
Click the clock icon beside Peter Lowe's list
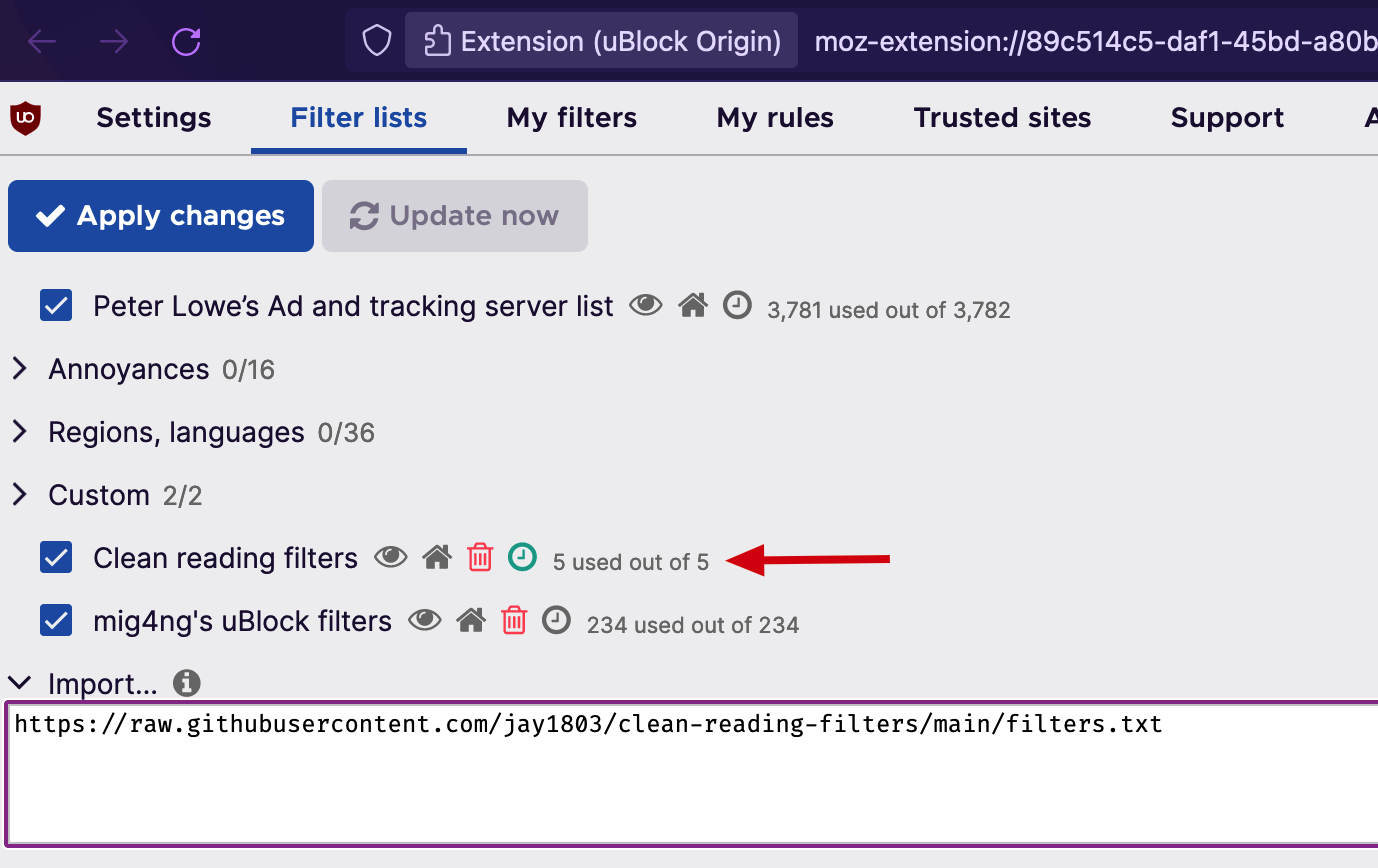point(737,305)
